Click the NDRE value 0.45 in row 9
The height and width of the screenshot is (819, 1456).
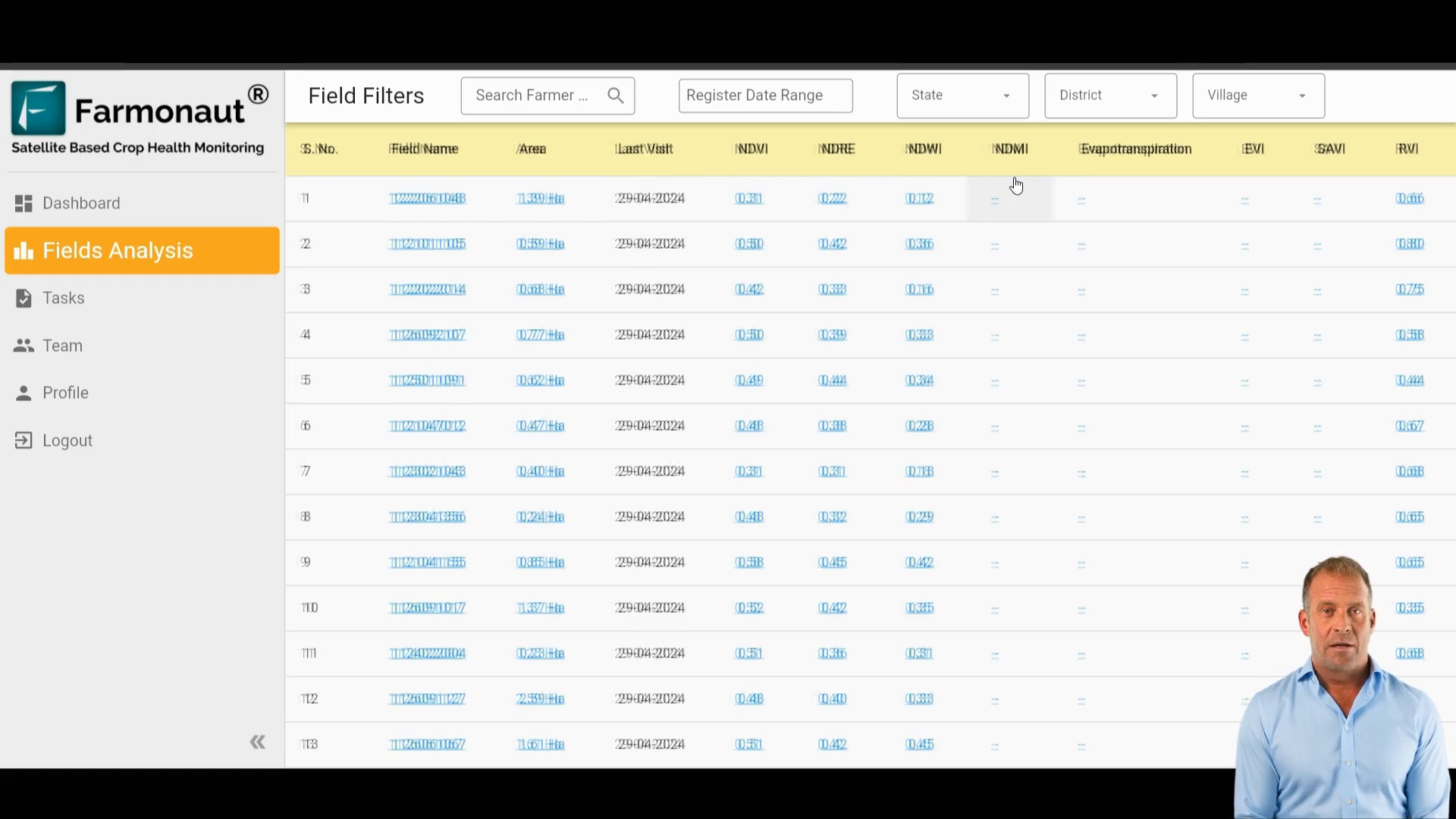point(833,563)
